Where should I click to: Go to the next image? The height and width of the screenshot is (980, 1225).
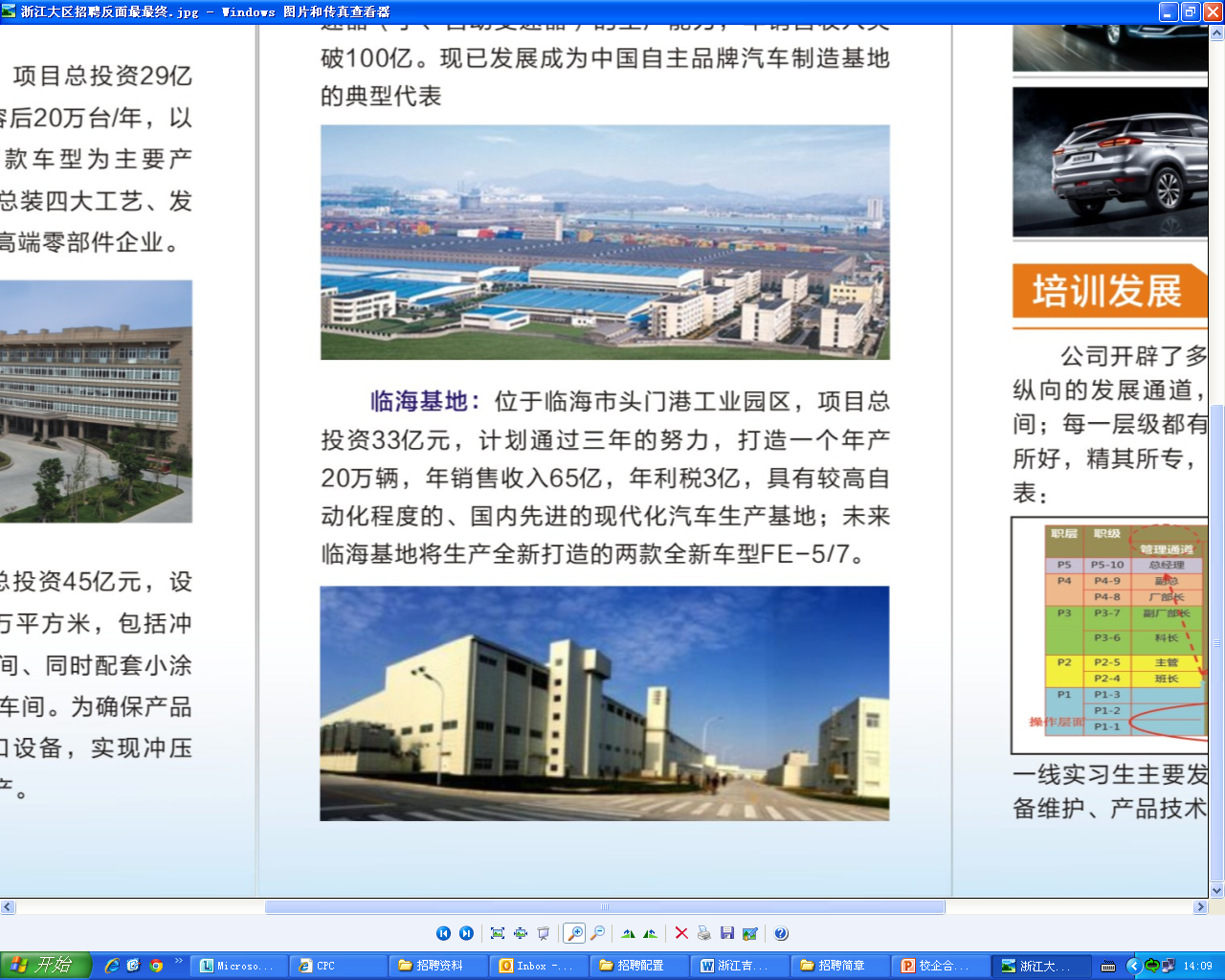[466, 933]
